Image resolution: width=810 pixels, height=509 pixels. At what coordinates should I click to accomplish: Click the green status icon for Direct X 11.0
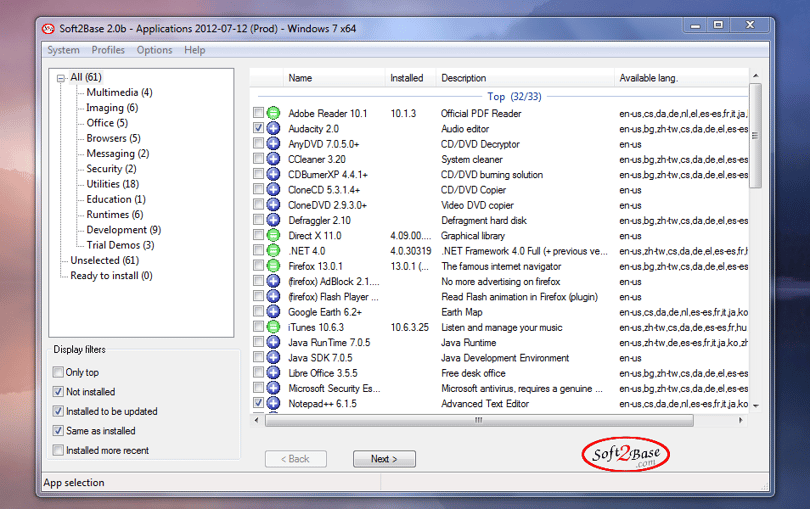coord(273,235)
